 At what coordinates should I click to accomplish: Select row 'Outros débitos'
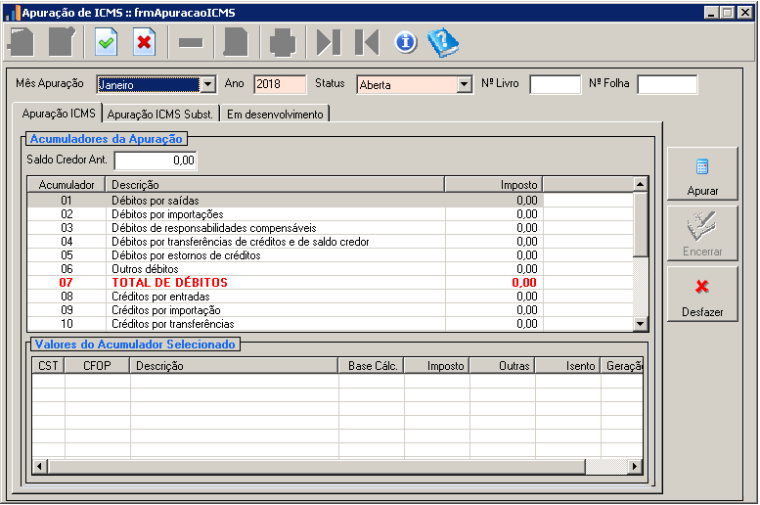tap(330, 269)
